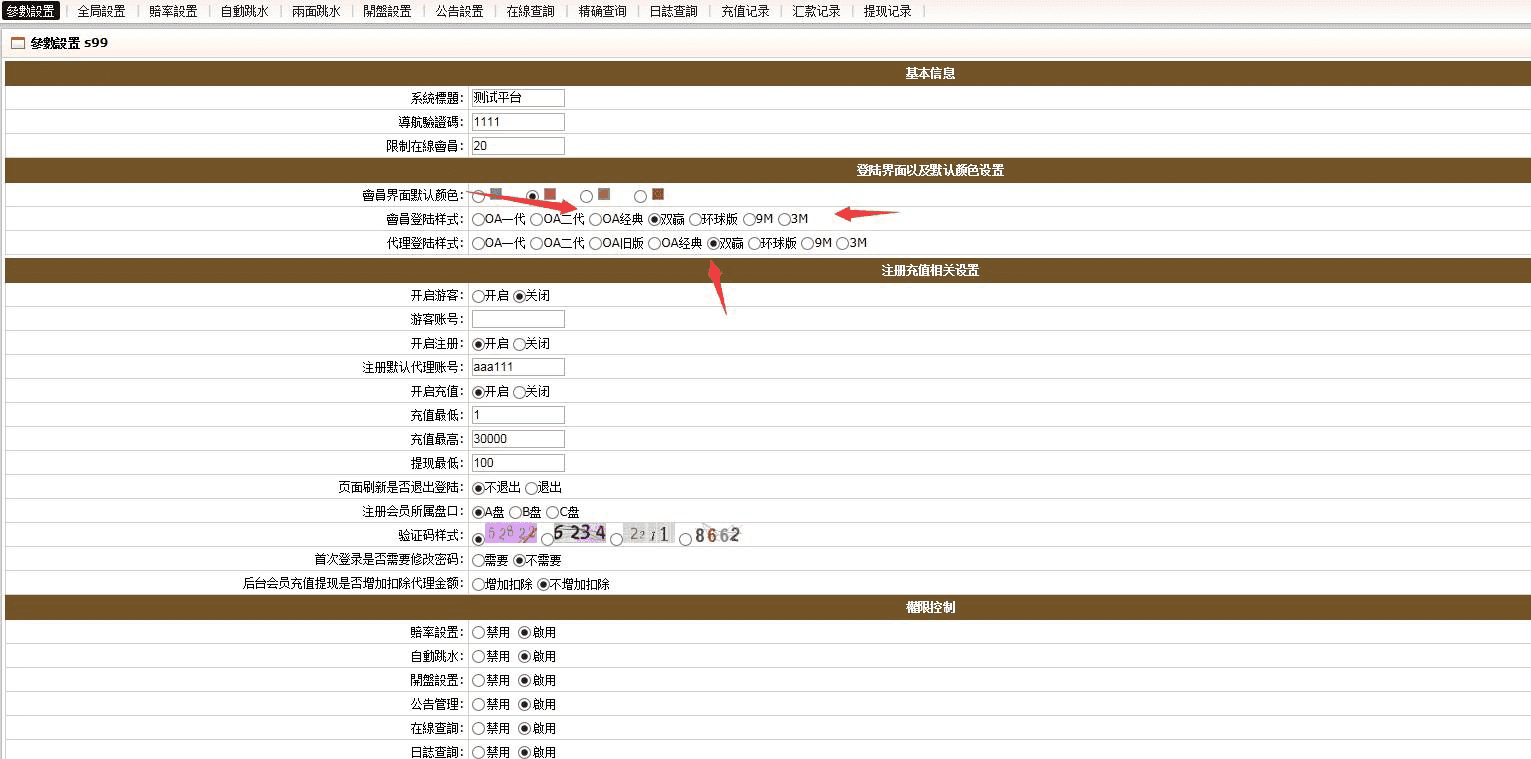Viewport: 1531px width, 759px height.
Task: Open 公告設置 from the top navigation
Action: 459,12
